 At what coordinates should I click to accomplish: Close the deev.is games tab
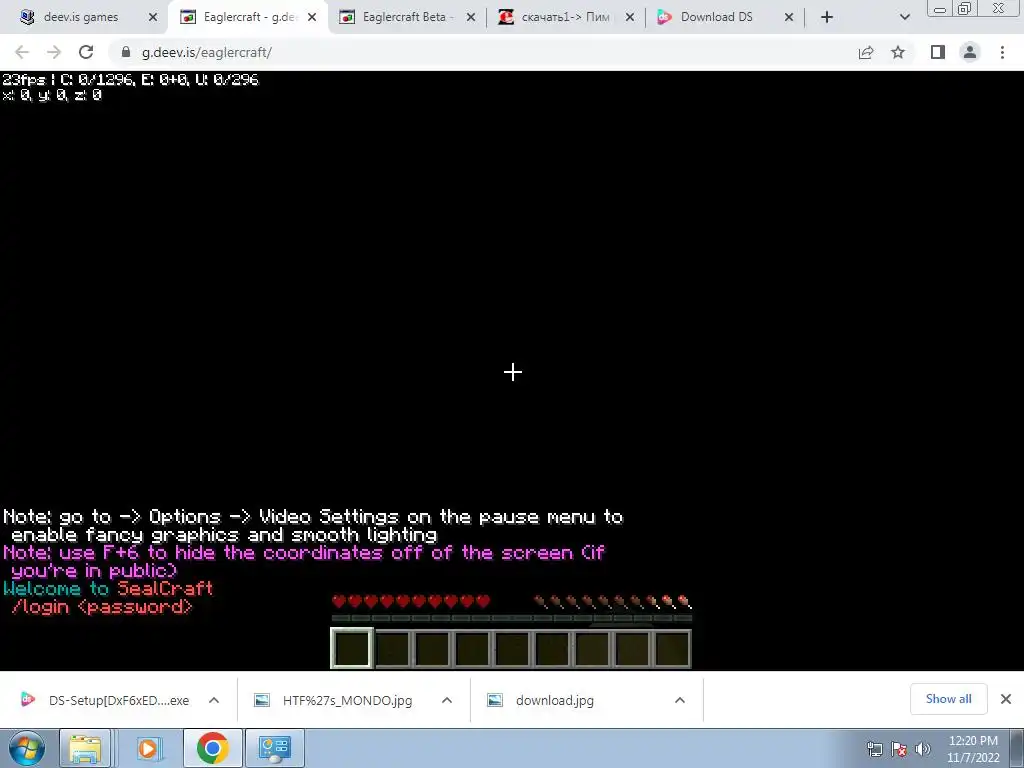point(153,18)
